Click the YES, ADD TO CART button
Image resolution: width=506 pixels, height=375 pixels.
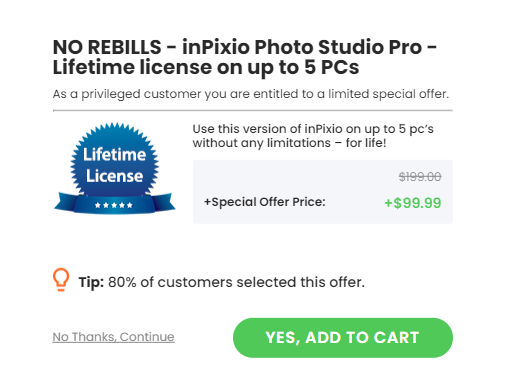point(343,338)
